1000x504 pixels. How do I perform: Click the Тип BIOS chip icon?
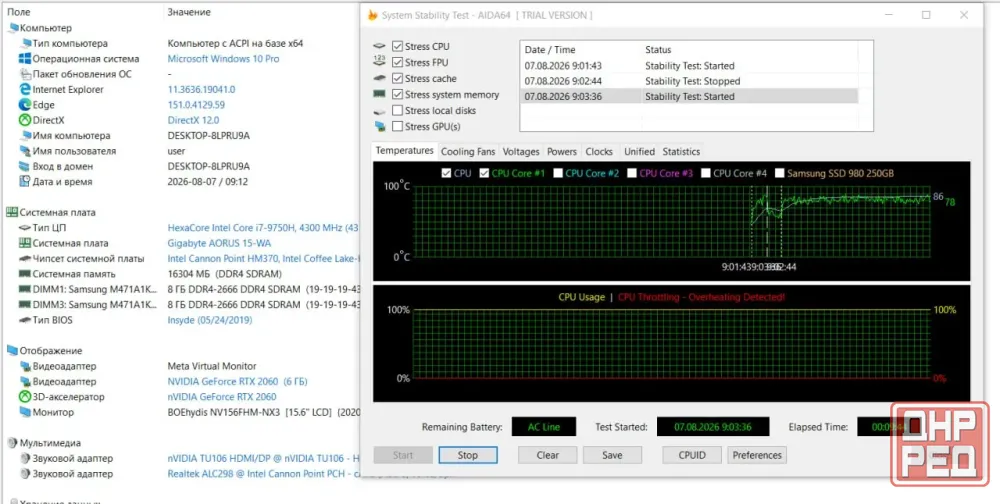point(25,320)
